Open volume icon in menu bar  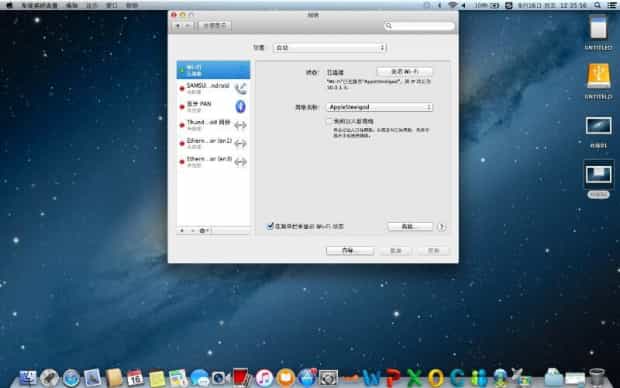click(463, 5)
